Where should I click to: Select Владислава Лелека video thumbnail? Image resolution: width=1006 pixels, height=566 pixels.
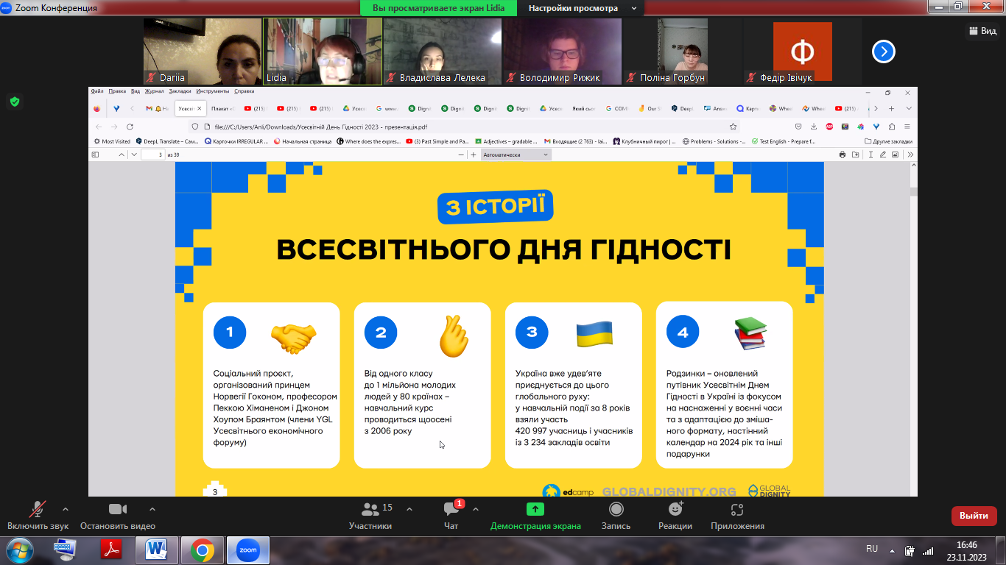[440, 51]
